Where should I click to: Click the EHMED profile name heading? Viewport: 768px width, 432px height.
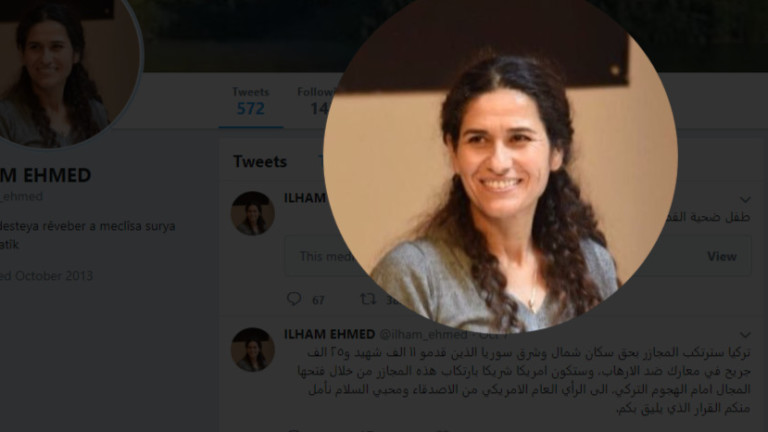(x=46, y=175)
